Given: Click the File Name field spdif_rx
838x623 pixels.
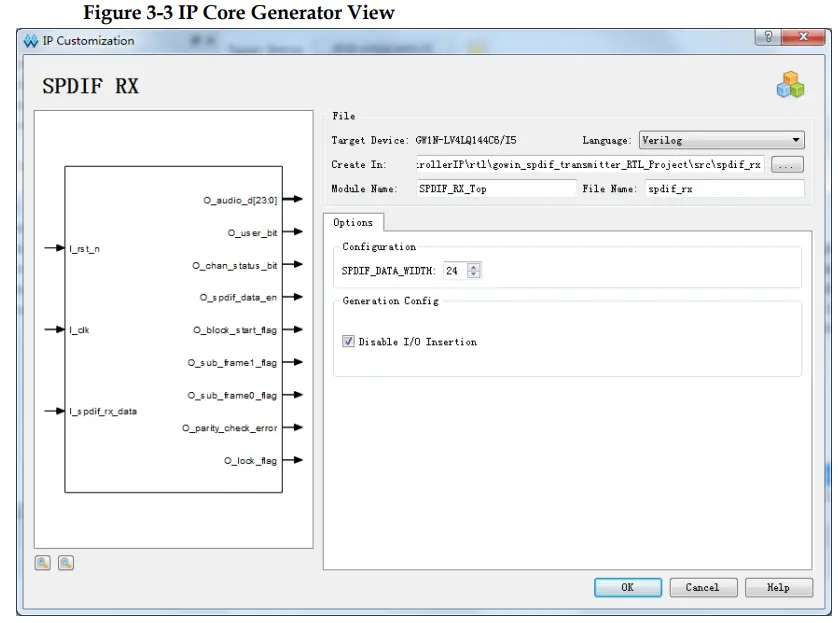Looking at the screenshot, I should pyautogui.click(x=724, y=189).
